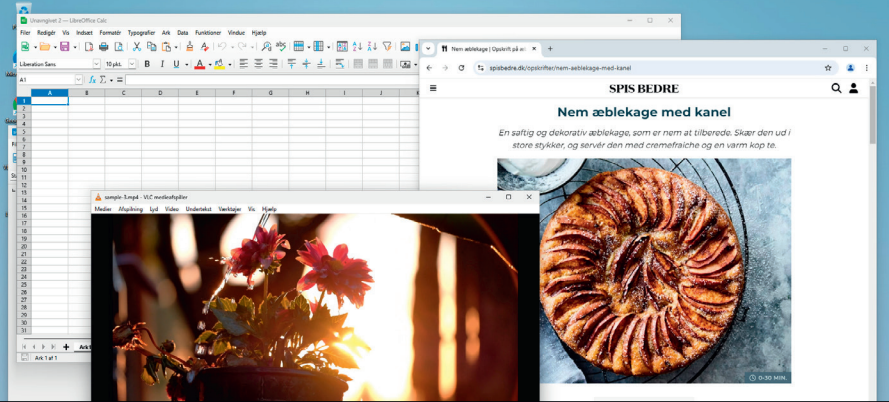Open the font size dropdown

tap(132, 64)
